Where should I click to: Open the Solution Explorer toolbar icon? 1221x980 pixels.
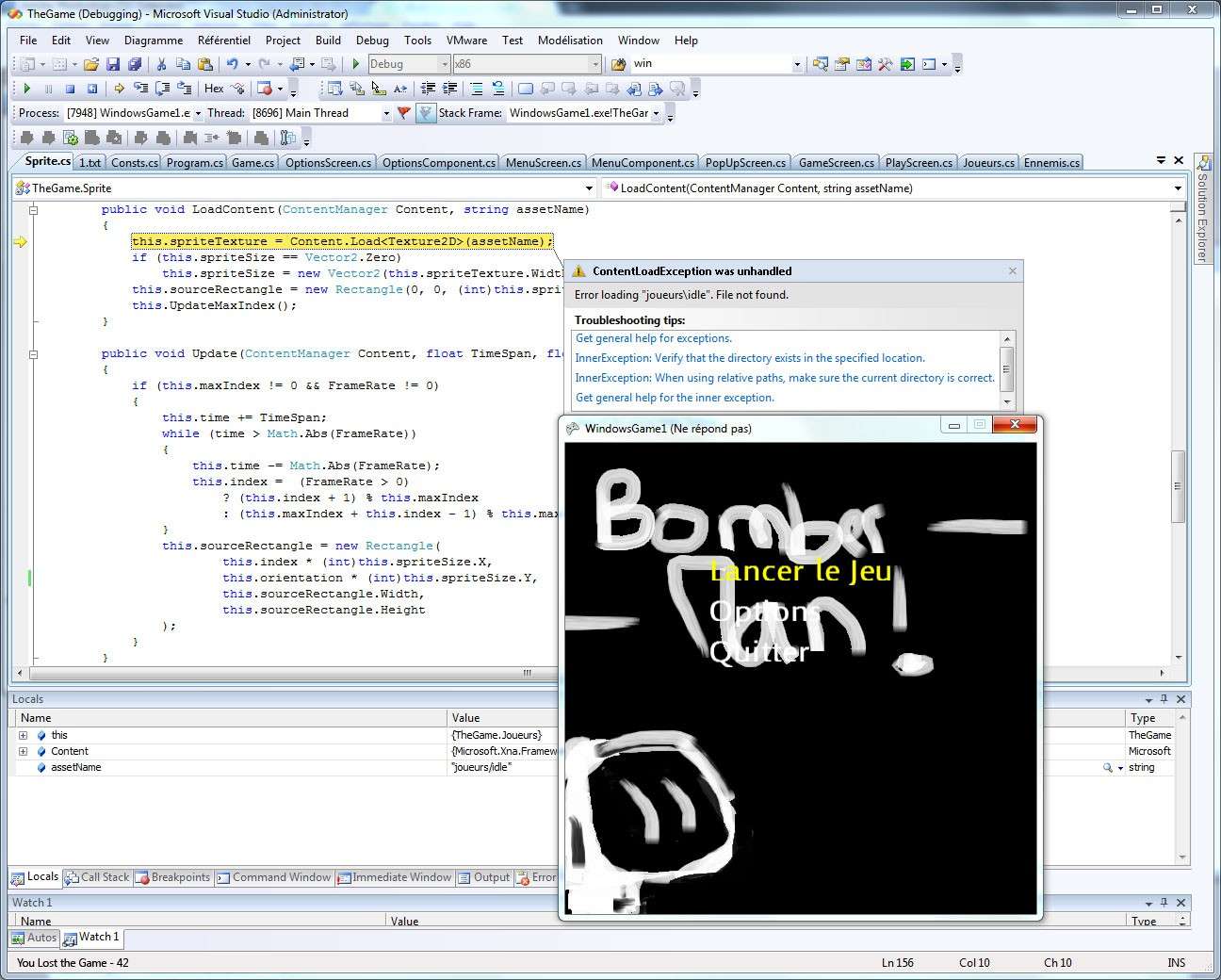click(821, 64)
